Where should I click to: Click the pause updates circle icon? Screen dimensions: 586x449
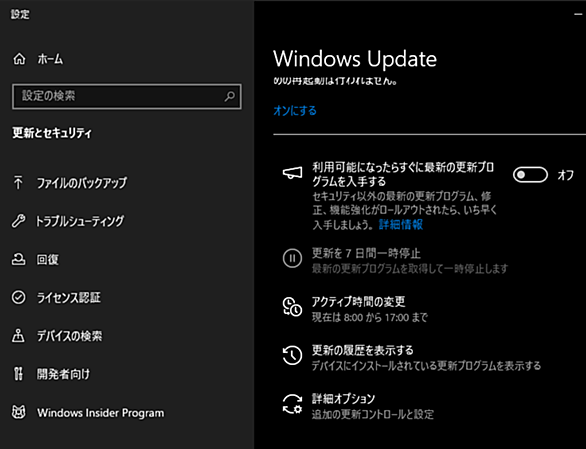click(292, 258)
